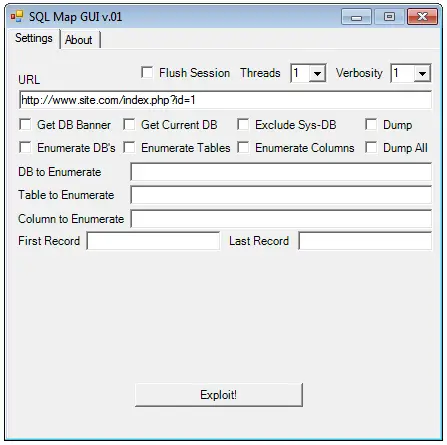The width and height of the screenshot is (447, 445).
Task: Focus the DB to Enumerate field
Action: pyautogui.click(x=281, y=172)
